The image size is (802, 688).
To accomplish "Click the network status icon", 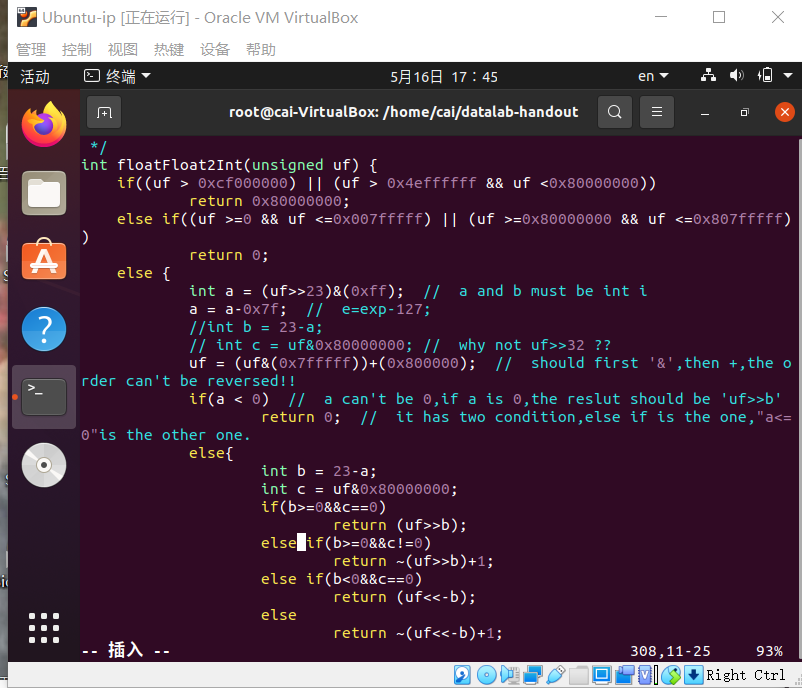I will point(708,76).
